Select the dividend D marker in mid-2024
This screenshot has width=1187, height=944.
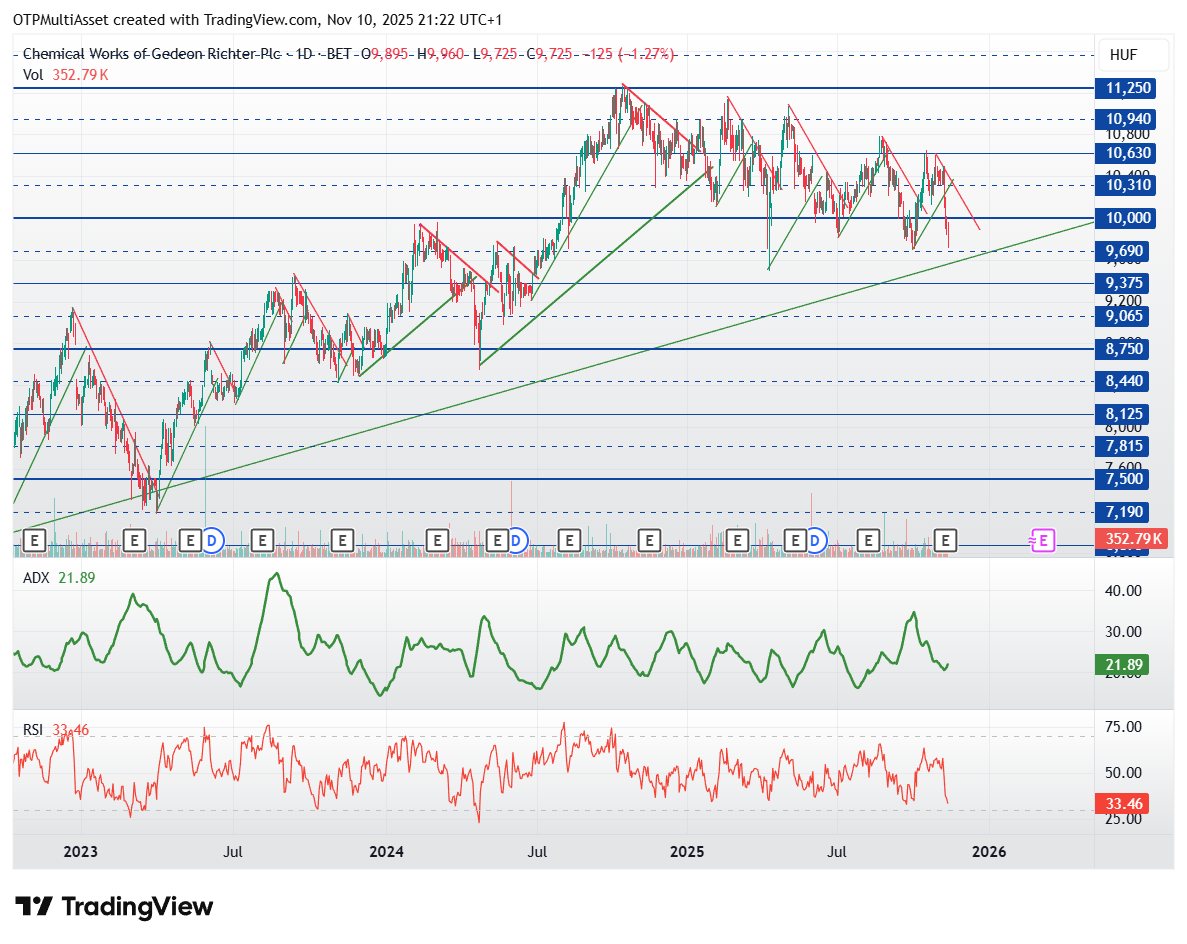(x=516, y=541)
